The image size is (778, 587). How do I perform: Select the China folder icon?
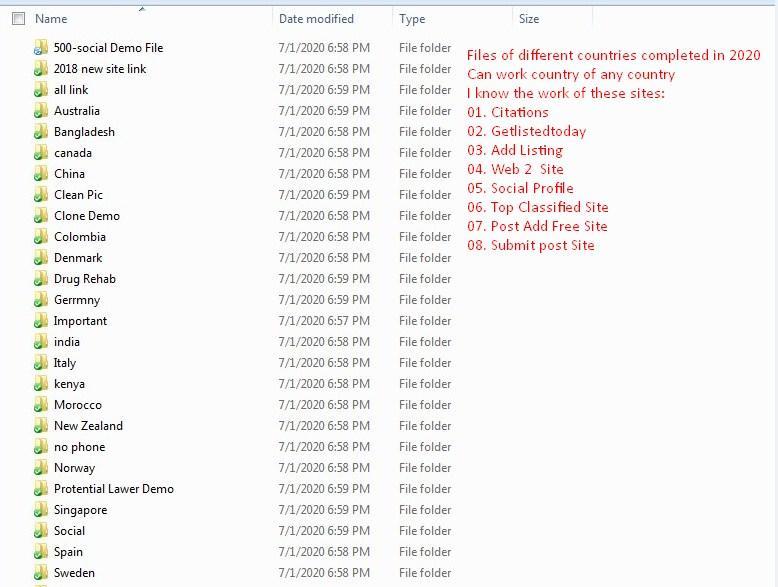pyautogui.click(x=41, y=174)
